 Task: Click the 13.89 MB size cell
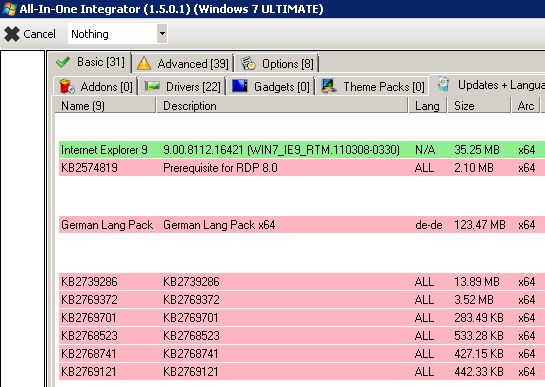point(477,282)
